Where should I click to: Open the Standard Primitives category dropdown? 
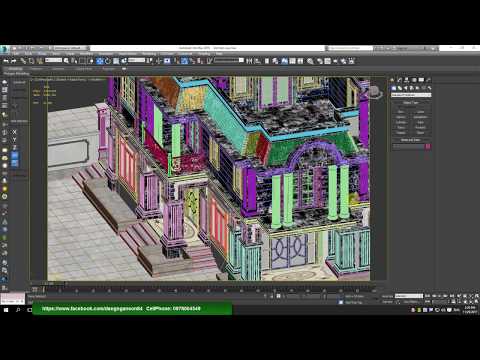click(411, 95)
